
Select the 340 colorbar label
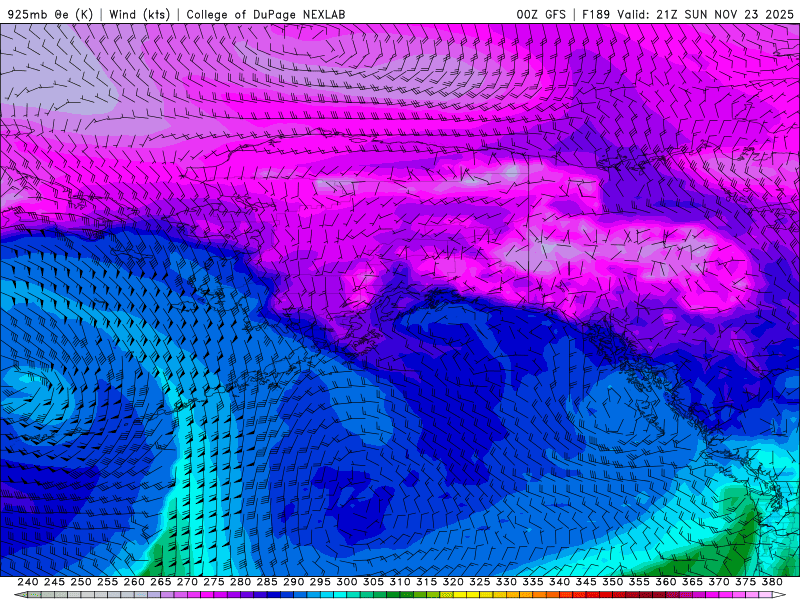pos(559,582)
